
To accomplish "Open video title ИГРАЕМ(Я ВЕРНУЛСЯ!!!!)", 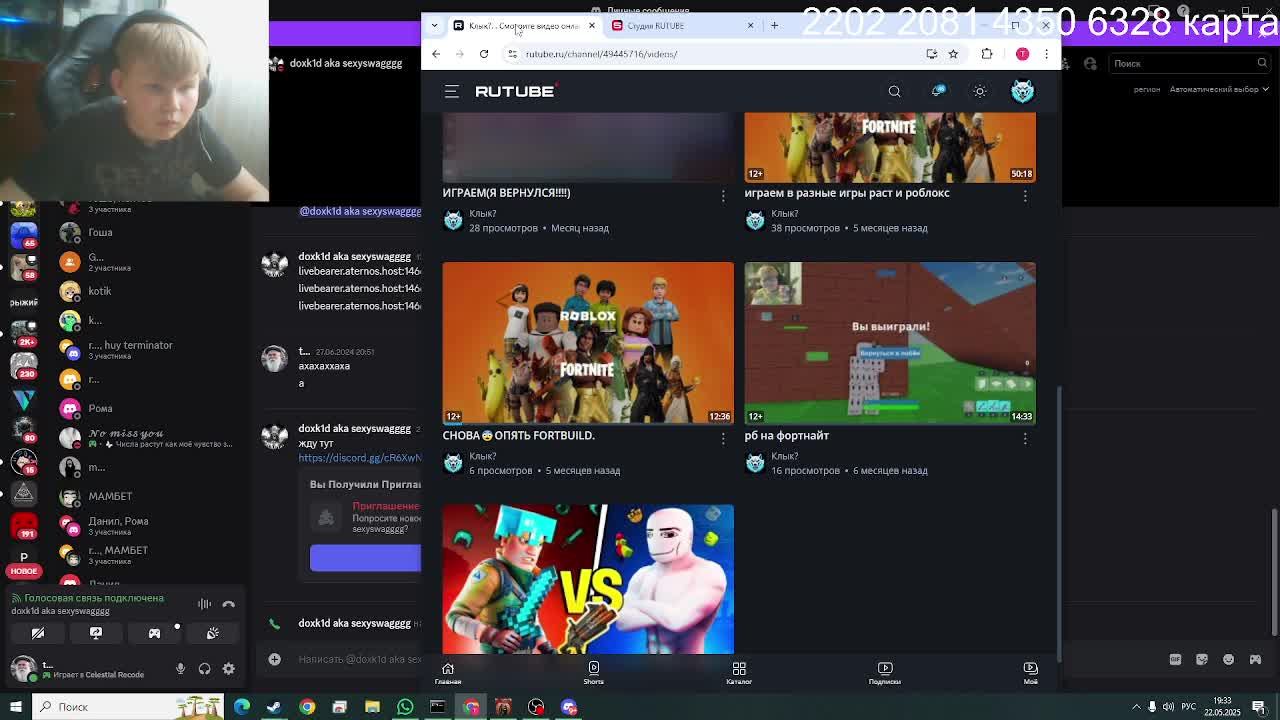I will tap(506, 193).
